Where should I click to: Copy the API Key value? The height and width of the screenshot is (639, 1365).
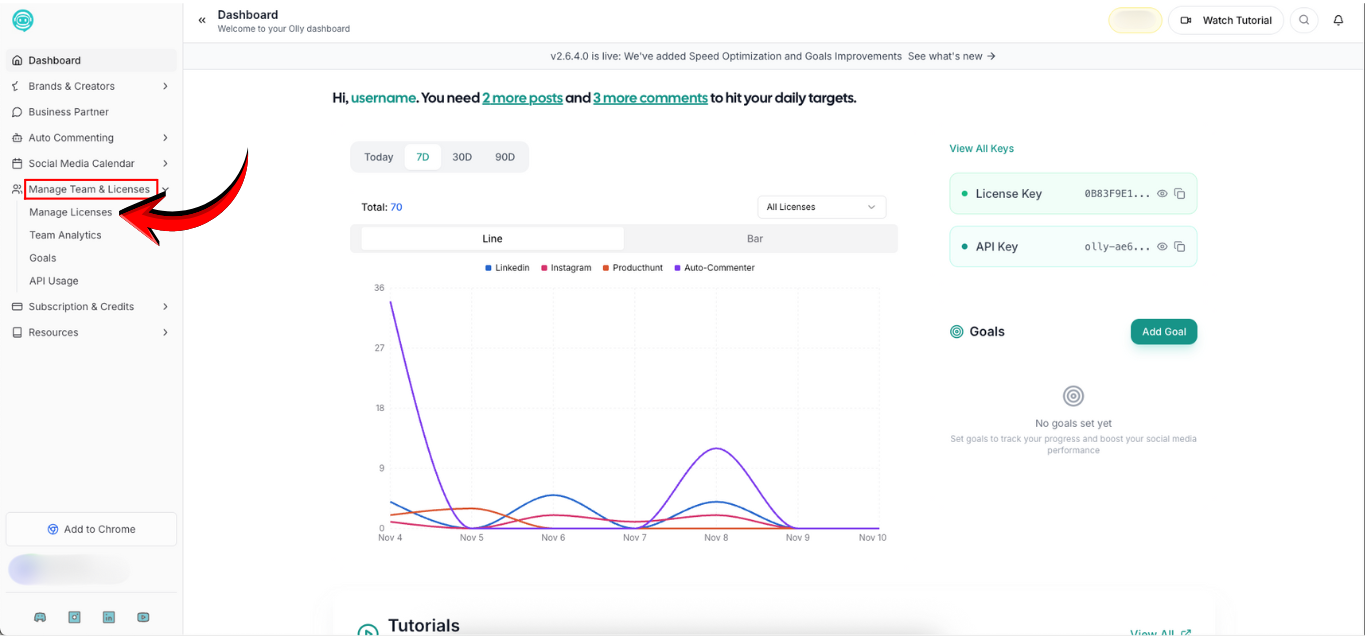click(x=1180, y=247)
